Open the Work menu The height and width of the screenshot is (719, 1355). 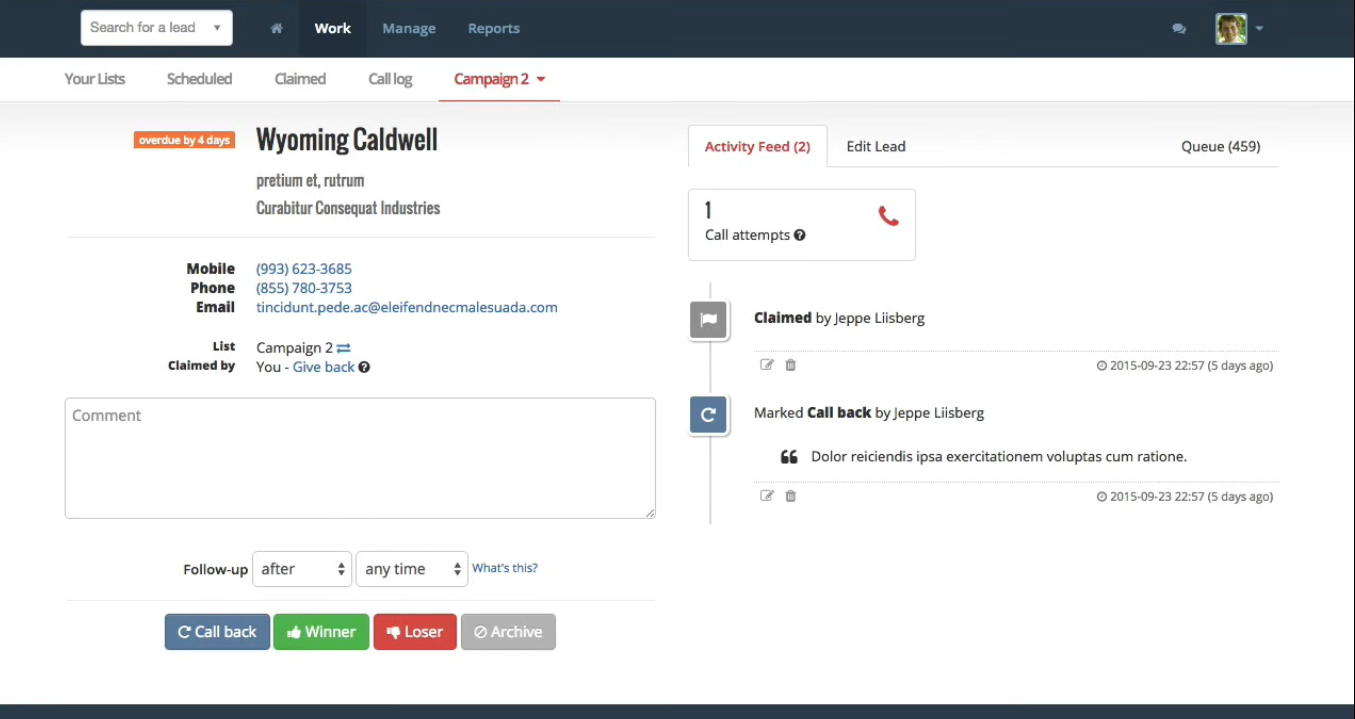(x=332, y=29)
